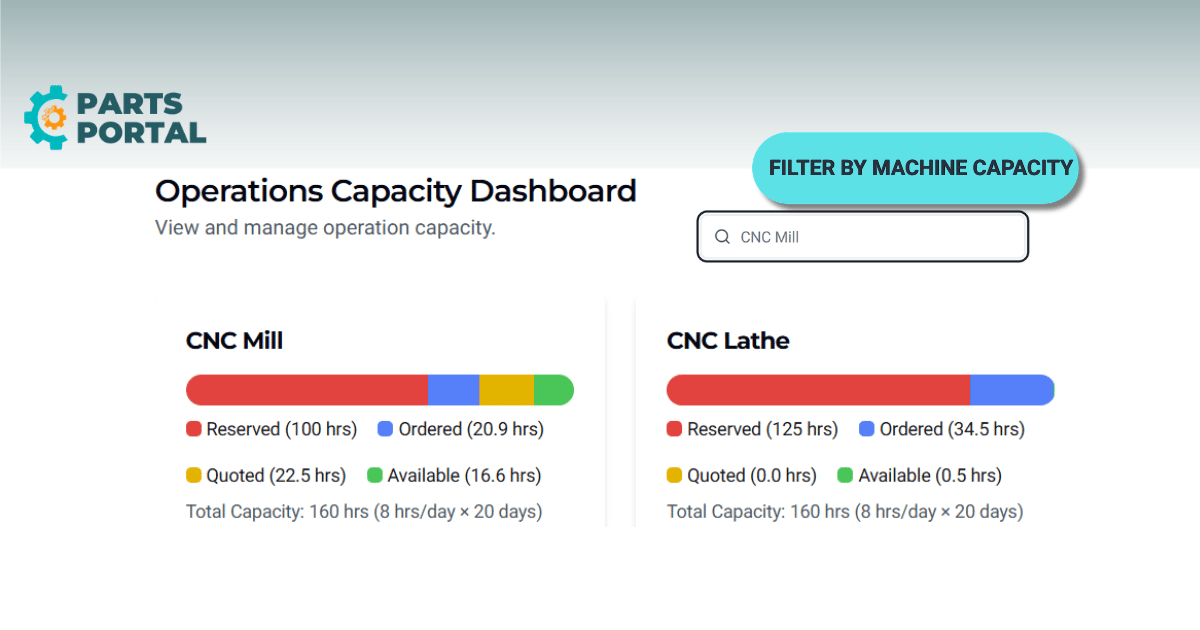This screenshot has width=1200, height=630.
Task: Click the red Reserved legend dot under CNC Lathe
Action: [675, 429]
